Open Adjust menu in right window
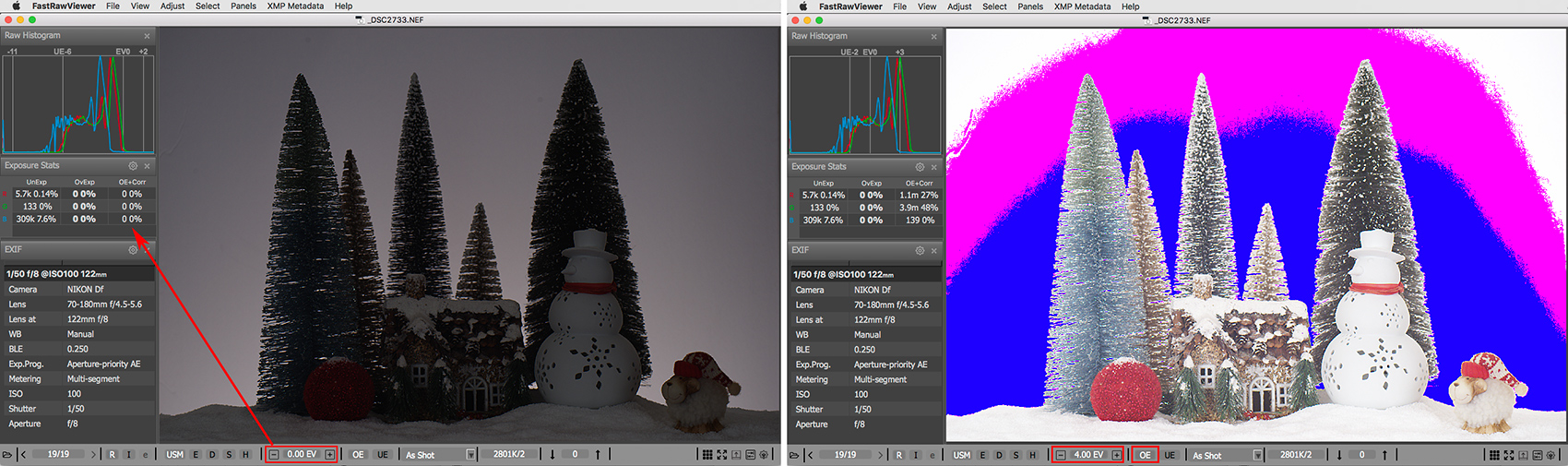The image size is (1568, 466). click(x=959, y=6)
